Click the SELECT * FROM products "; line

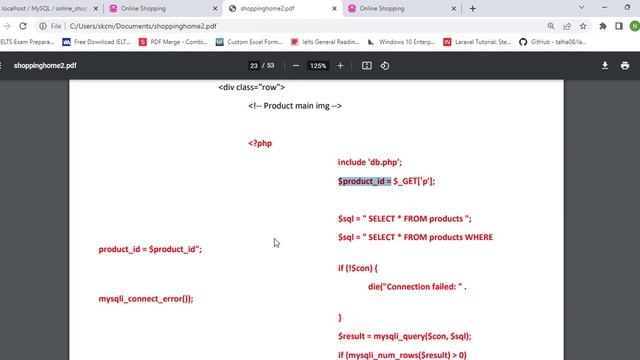pyautogui.click(x=405, y=219)
